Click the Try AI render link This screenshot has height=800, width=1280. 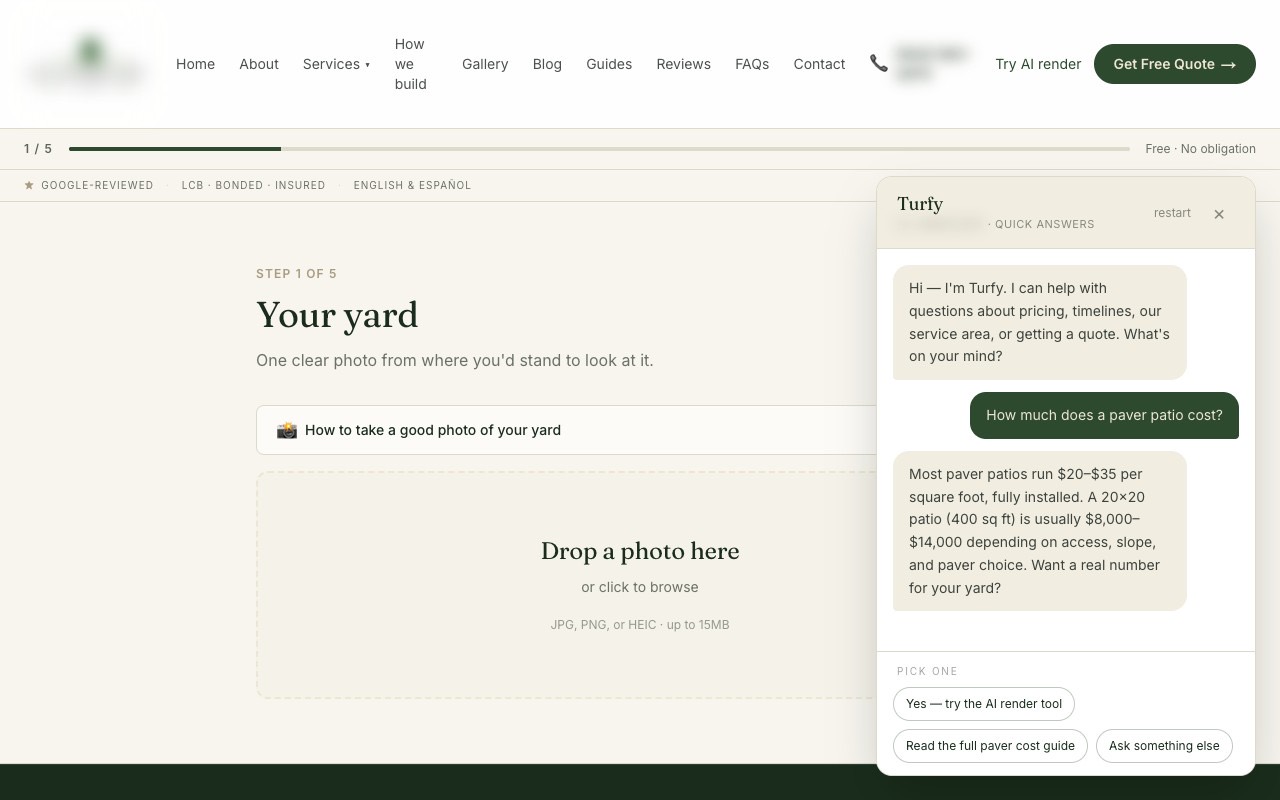point(1038,64)
